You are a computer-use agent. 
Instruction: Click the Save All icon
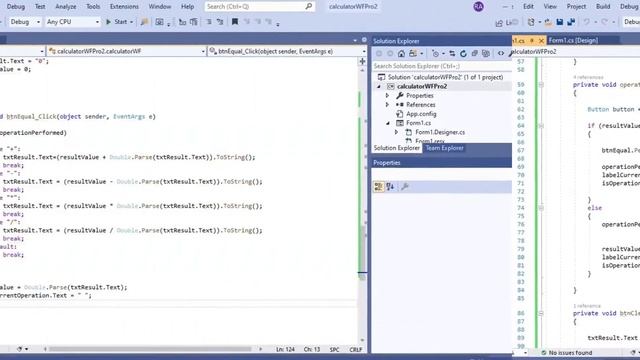571,22
